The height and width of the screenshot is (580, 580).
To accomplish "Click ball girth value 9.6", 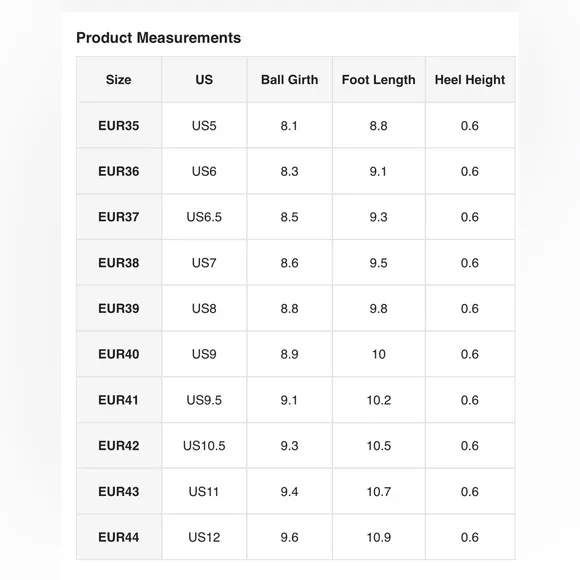I will (290, 537).
